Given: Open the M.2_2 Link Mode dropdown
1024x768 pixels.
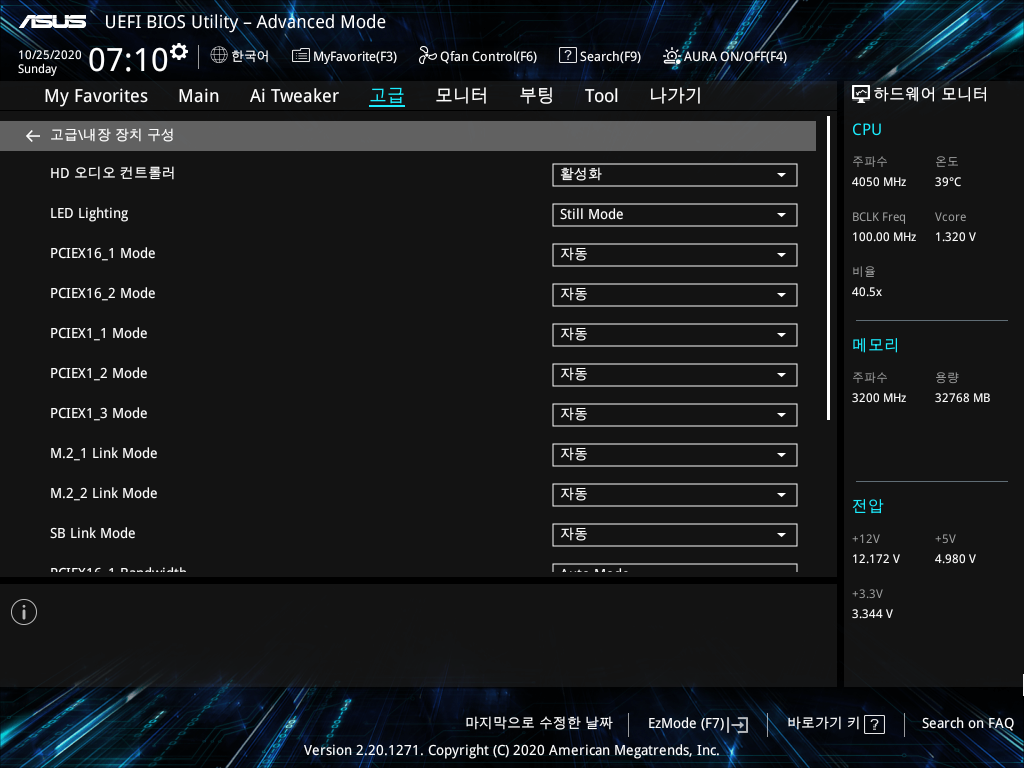Looking at the screenshot, I should [x=675, y=494].
